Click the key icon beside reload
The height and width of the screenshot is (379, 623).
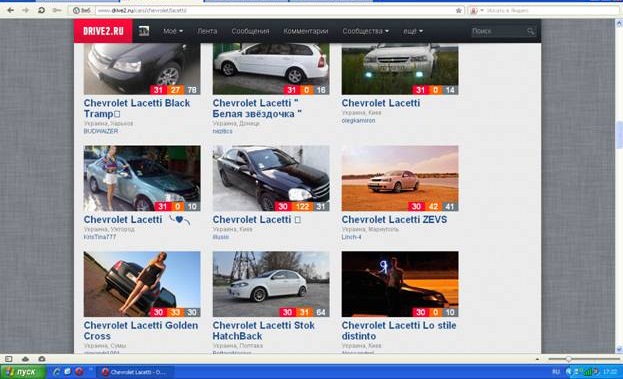coord(57,10)
